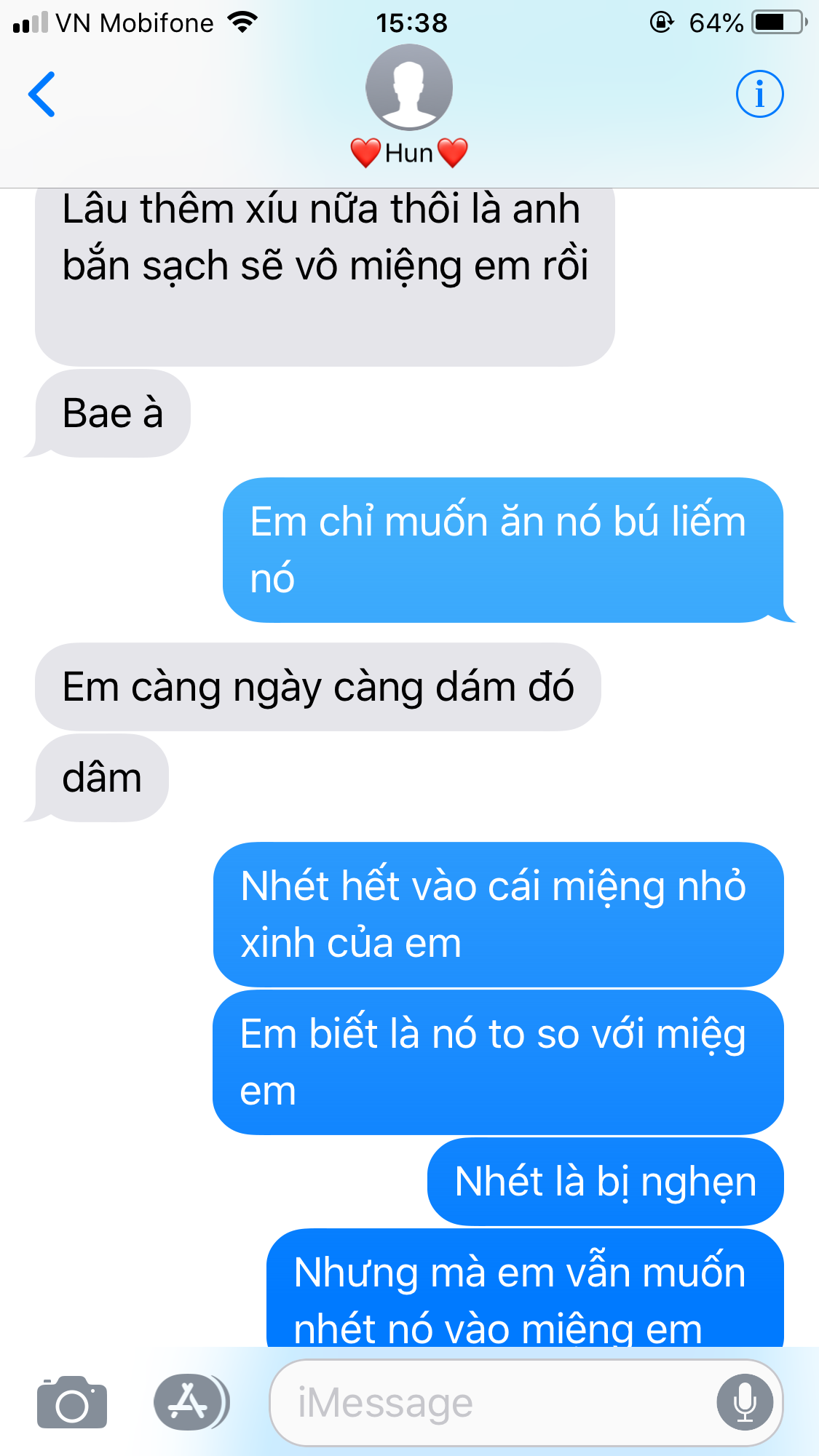The image size is (819, 1456).
Task: Open conversation details via info icon
Action: coord(759,94)
